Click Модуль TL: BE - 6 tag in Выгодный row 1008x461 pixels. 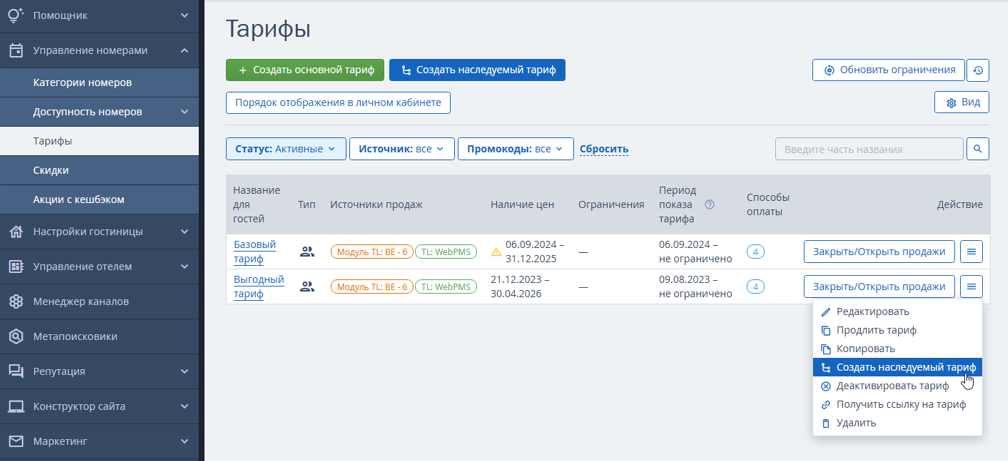click(372, 287)
